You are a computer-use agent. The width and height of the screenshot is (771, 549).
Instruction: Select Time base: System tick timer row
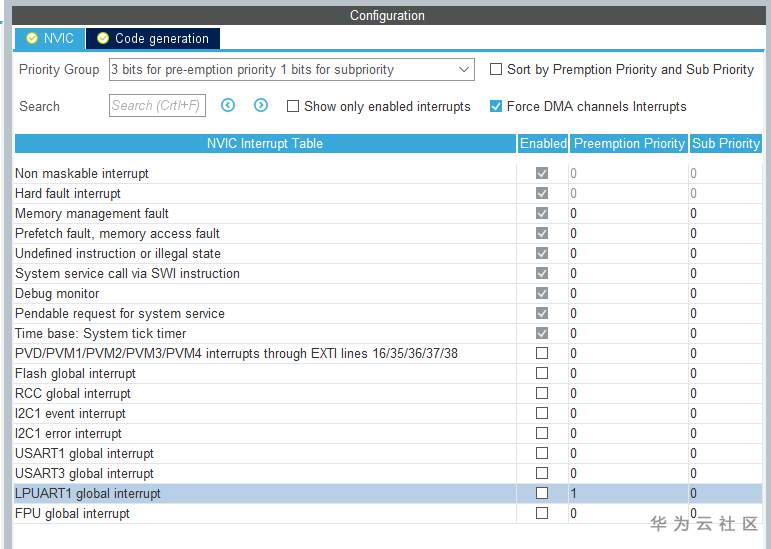pyautogui.click(x=388, y=333)
